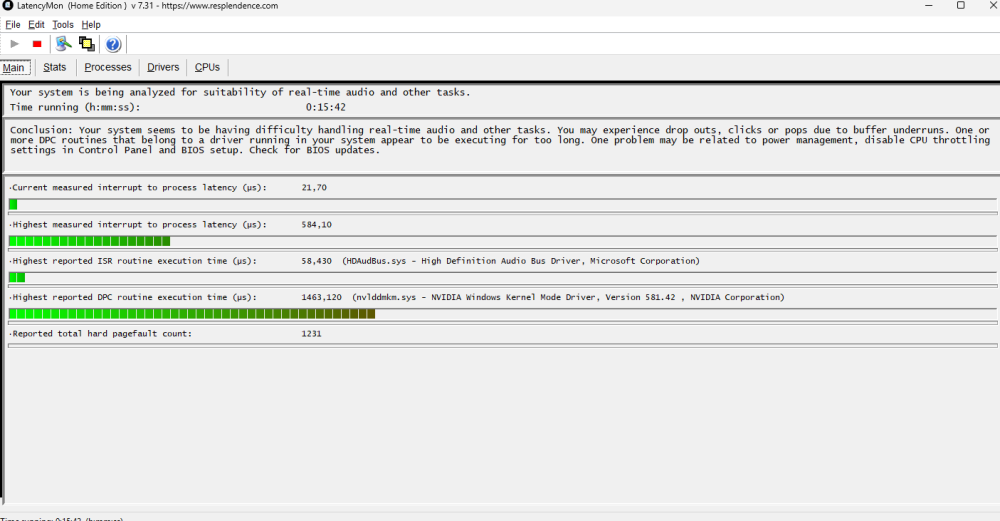Screen dimensions: 1000x521
Task: Click the highest ISR execution time bar
Action: pyautogui.click(x=17, y=277)
